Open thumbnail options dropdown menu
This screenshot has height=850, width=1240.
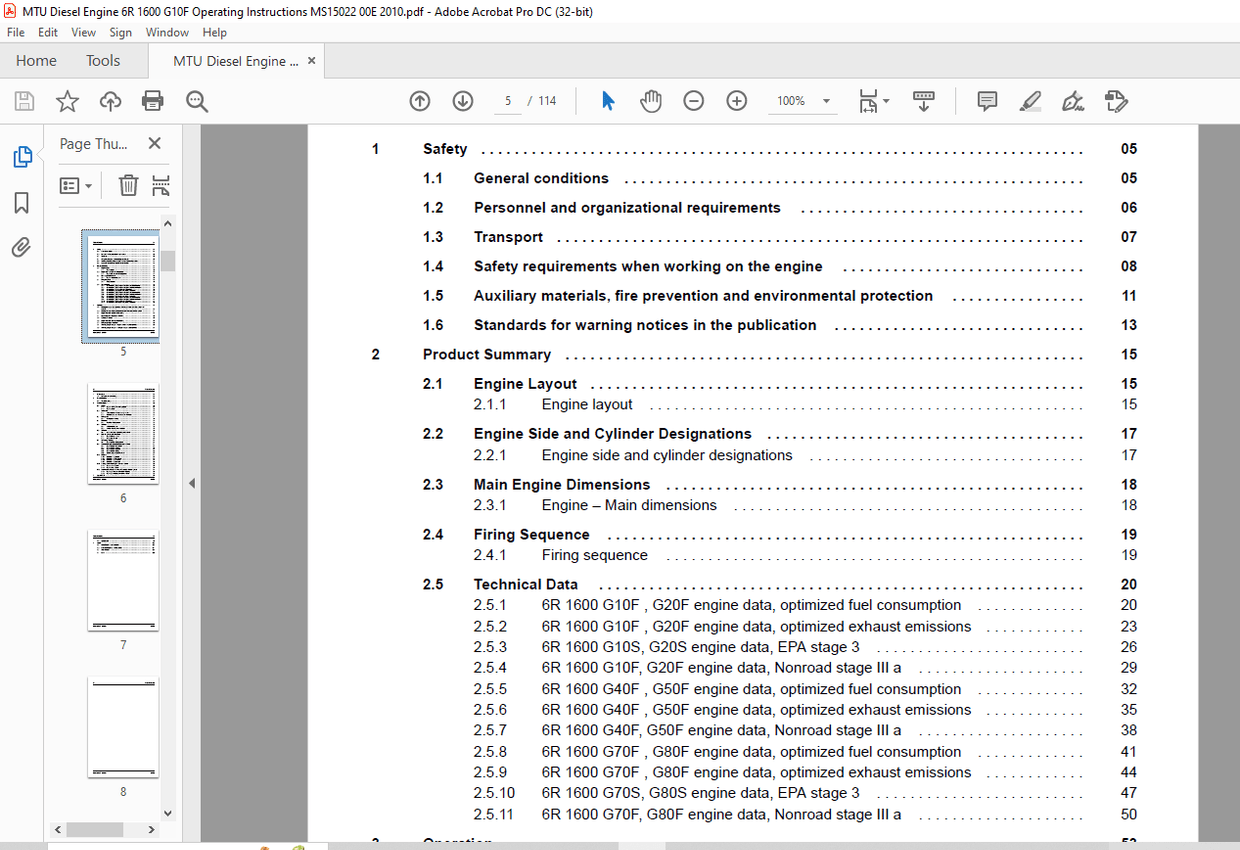point(76,186)
